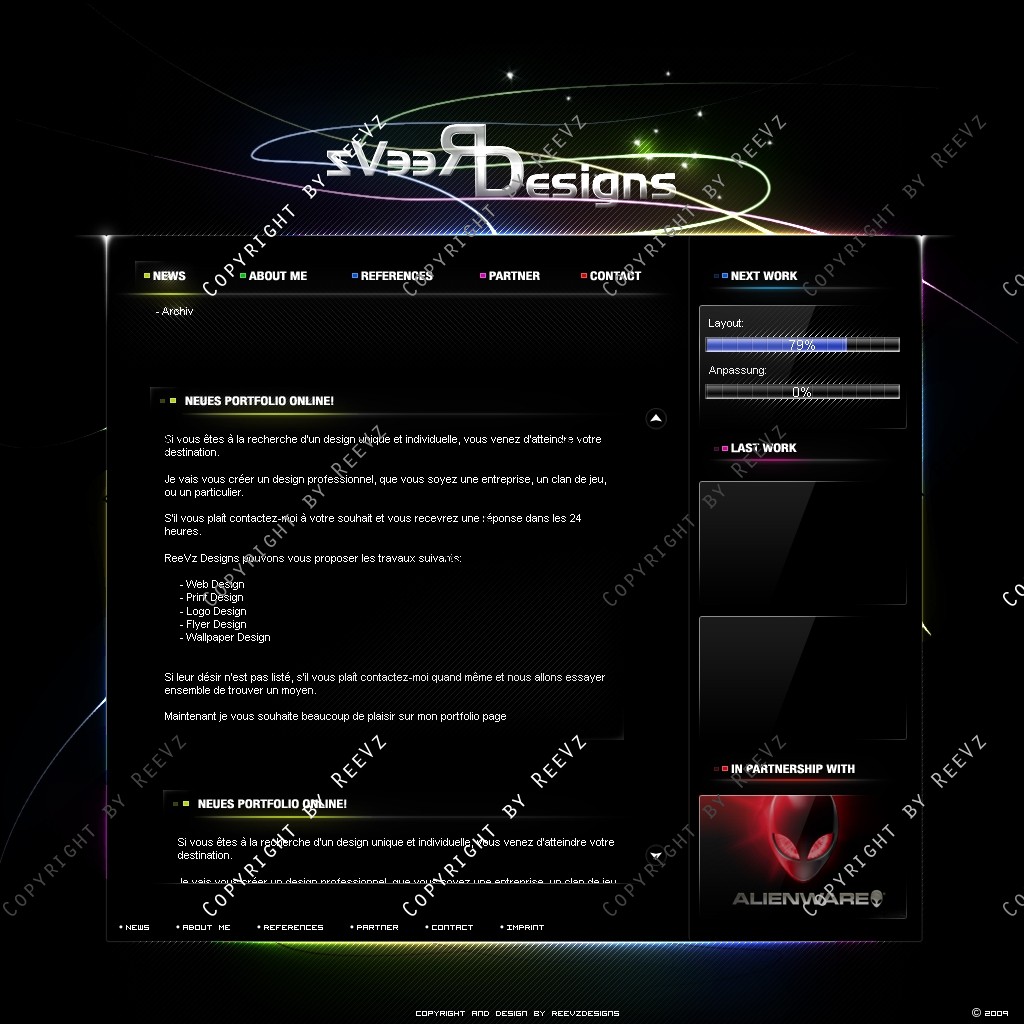This screenshot has width=1024, height=1024.
Task: Open the About Me navigation tab
Action: point(277,276)
